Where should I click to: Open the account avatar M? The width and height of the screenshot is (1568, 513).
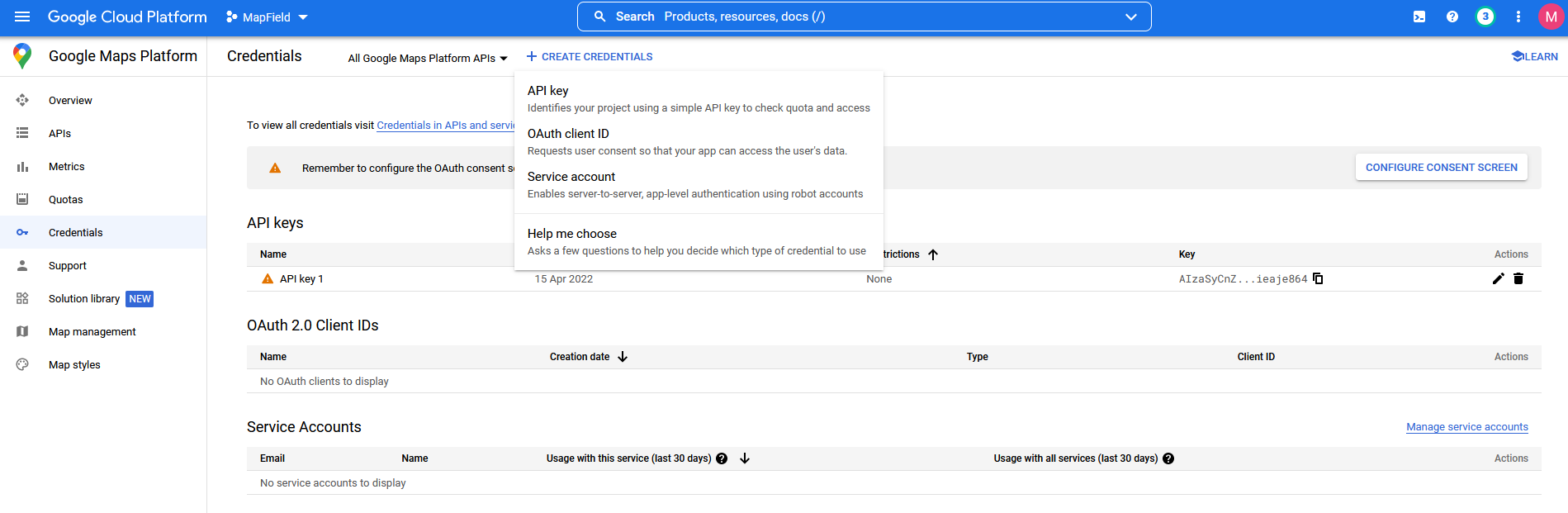(x=1551, y=17)
